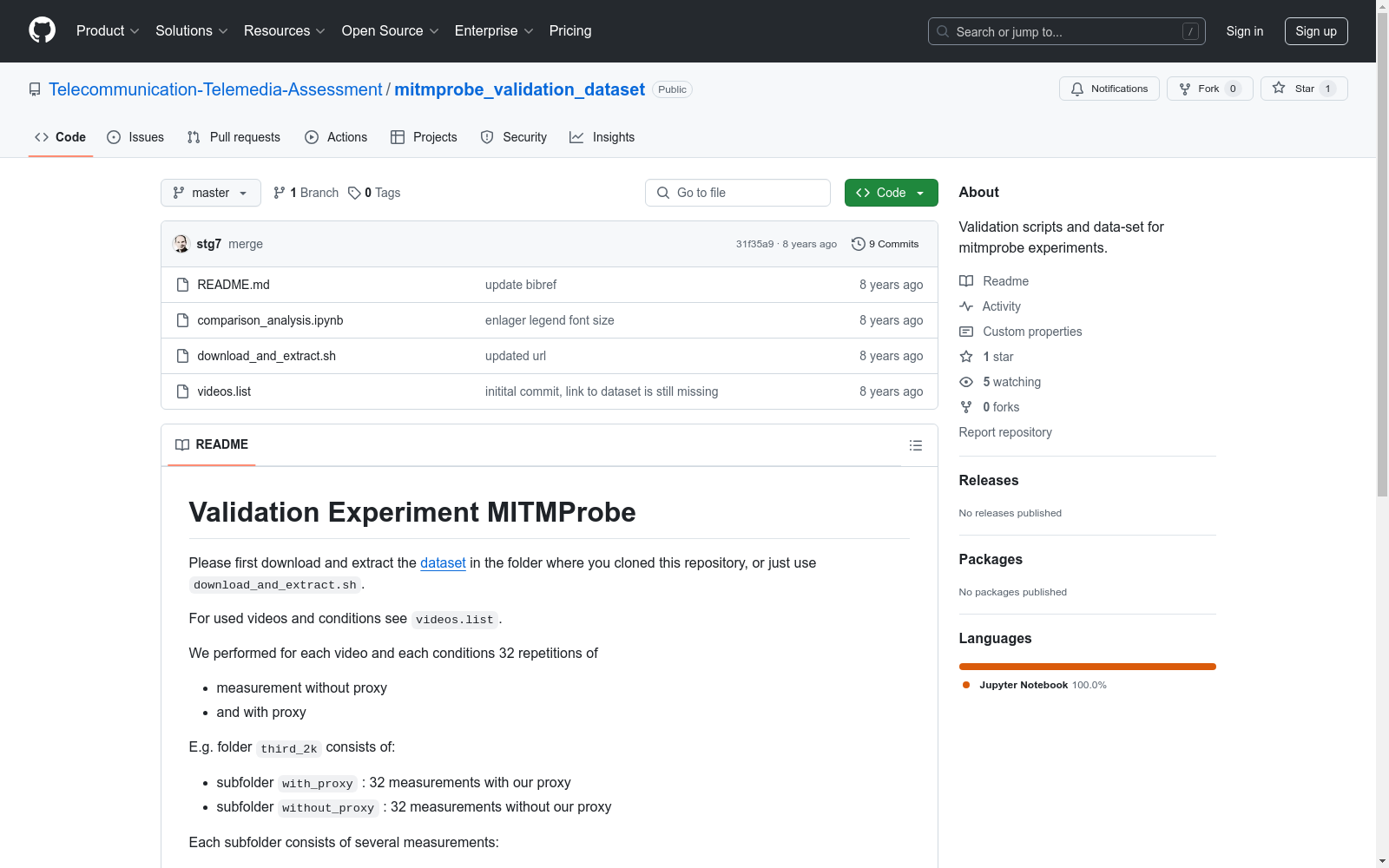Open the README outline list icon

tap(916, 445)
